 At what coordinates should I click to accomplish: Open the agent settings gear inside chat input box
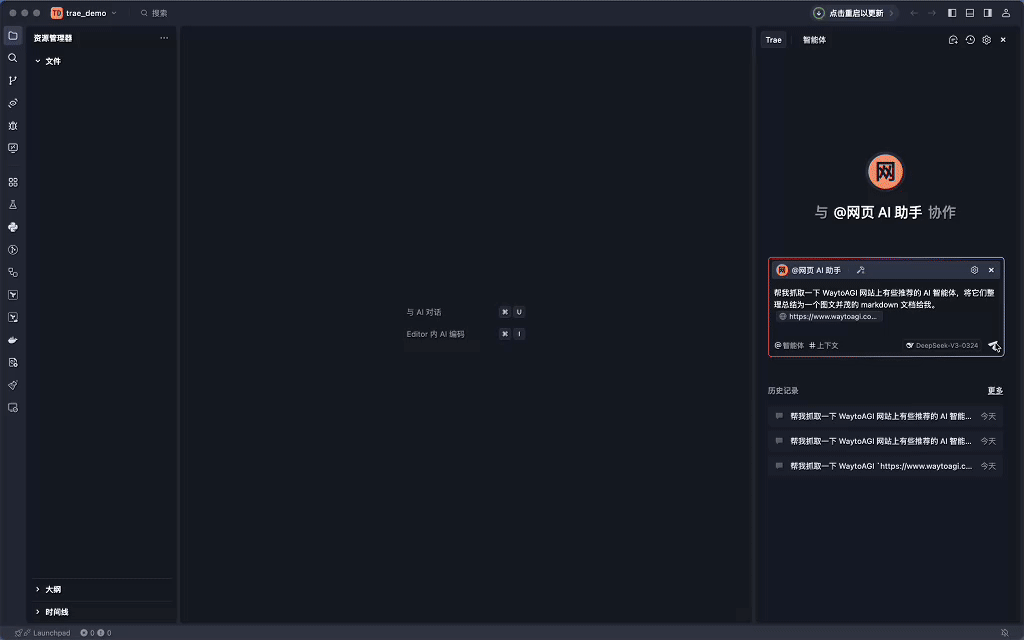[974, 270]
